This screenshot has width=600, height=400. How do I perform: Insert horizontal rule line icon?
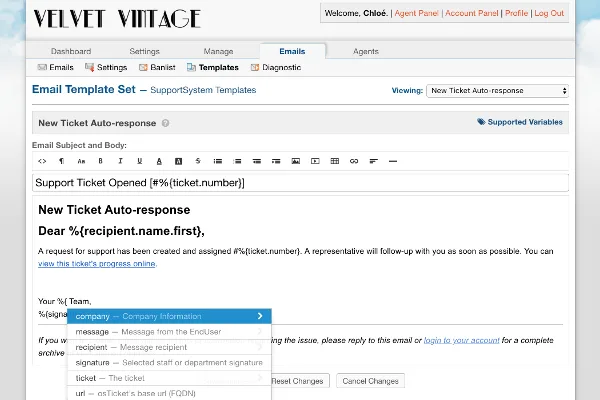click(x=393, y=161)
